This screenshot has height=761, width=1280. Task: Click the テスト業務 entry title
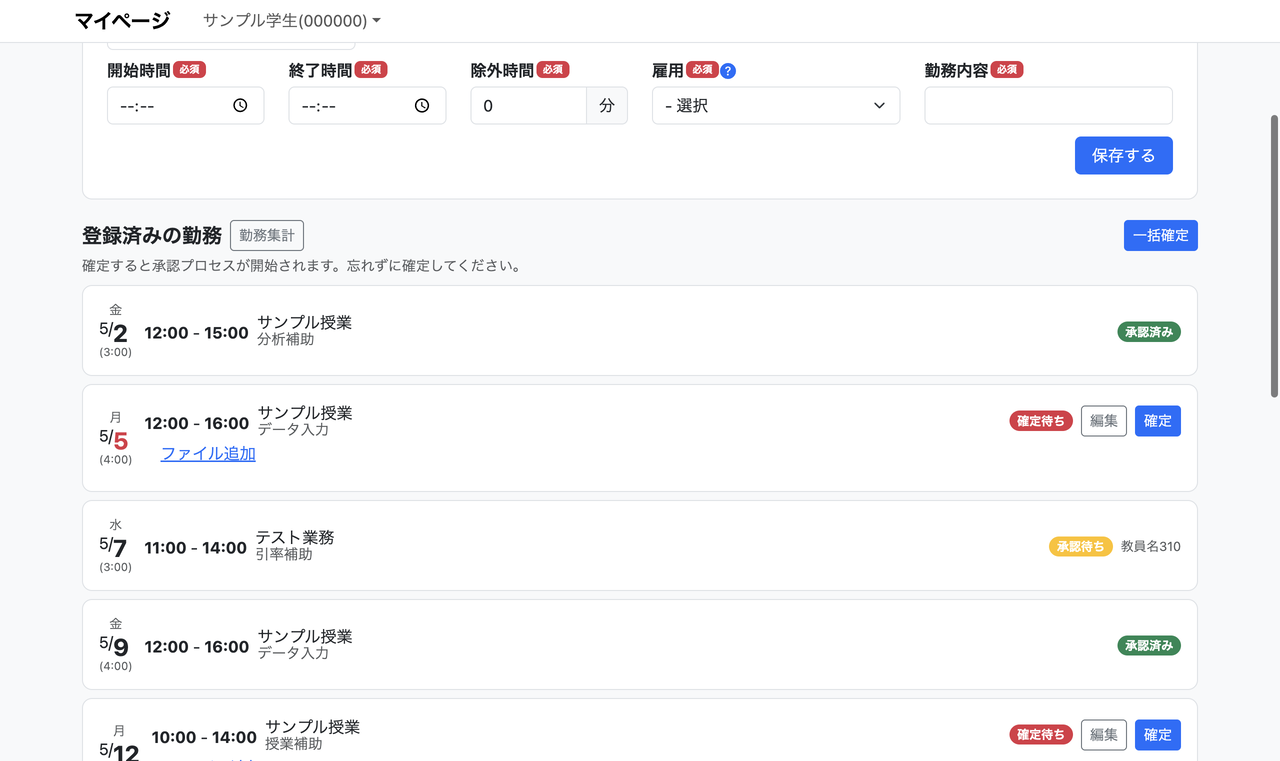click(x=295, y=537)
